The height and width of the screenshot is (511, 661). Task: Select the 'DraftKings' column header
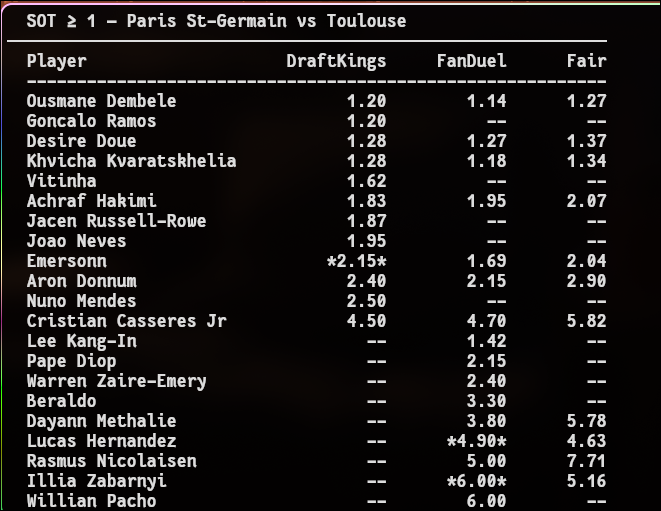pos(336,61)
